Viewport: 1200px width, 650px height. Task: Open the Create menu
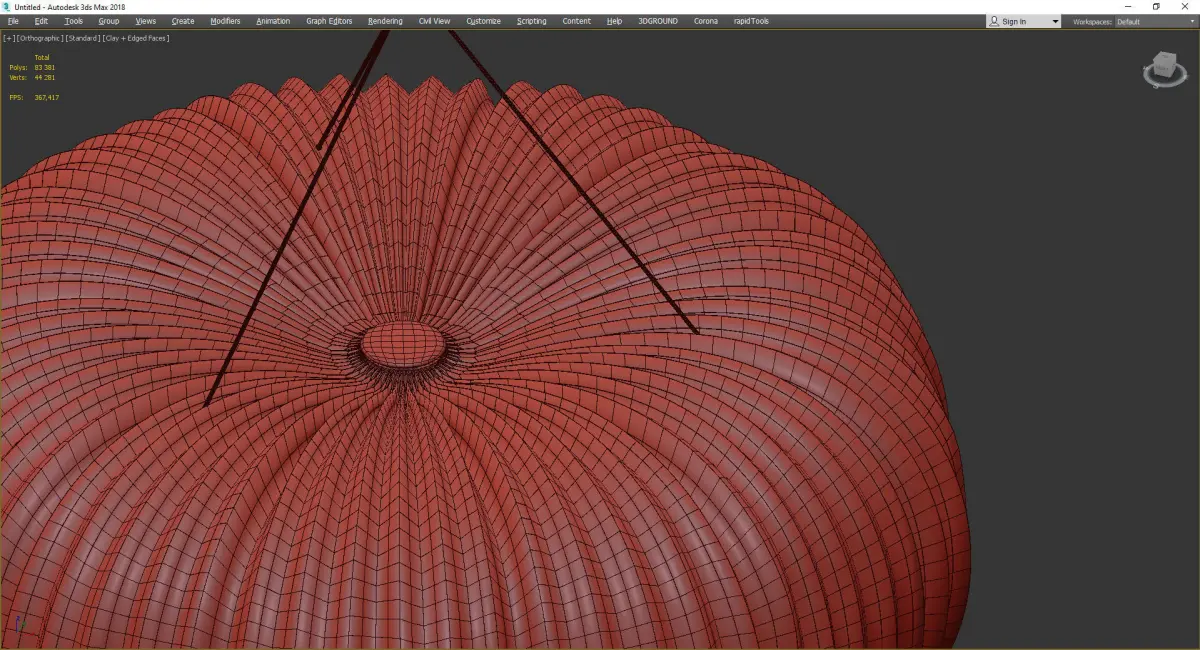[x=183, y=21]
